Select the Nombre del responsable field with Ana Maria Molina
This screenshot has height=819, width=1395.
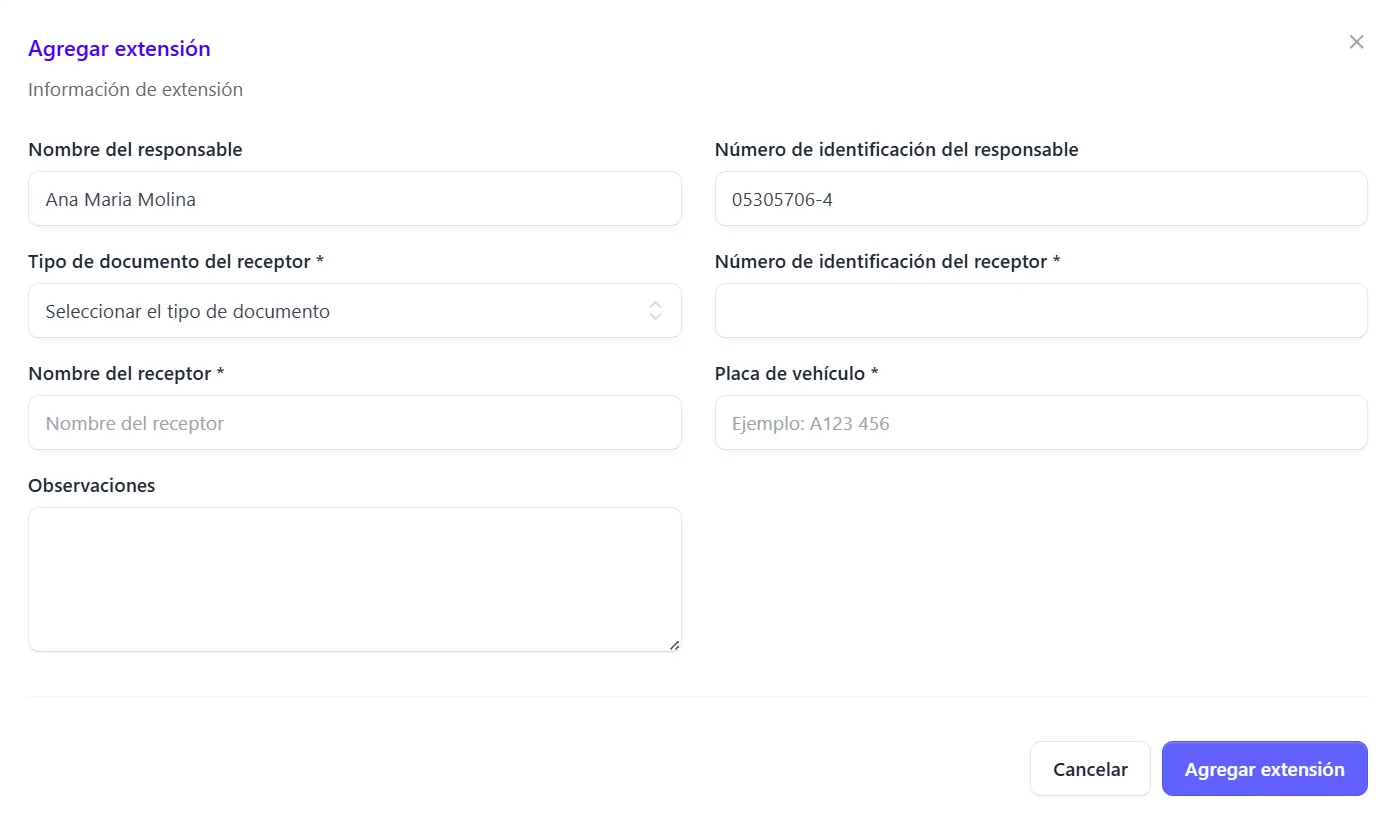click(x=355, y=199)
